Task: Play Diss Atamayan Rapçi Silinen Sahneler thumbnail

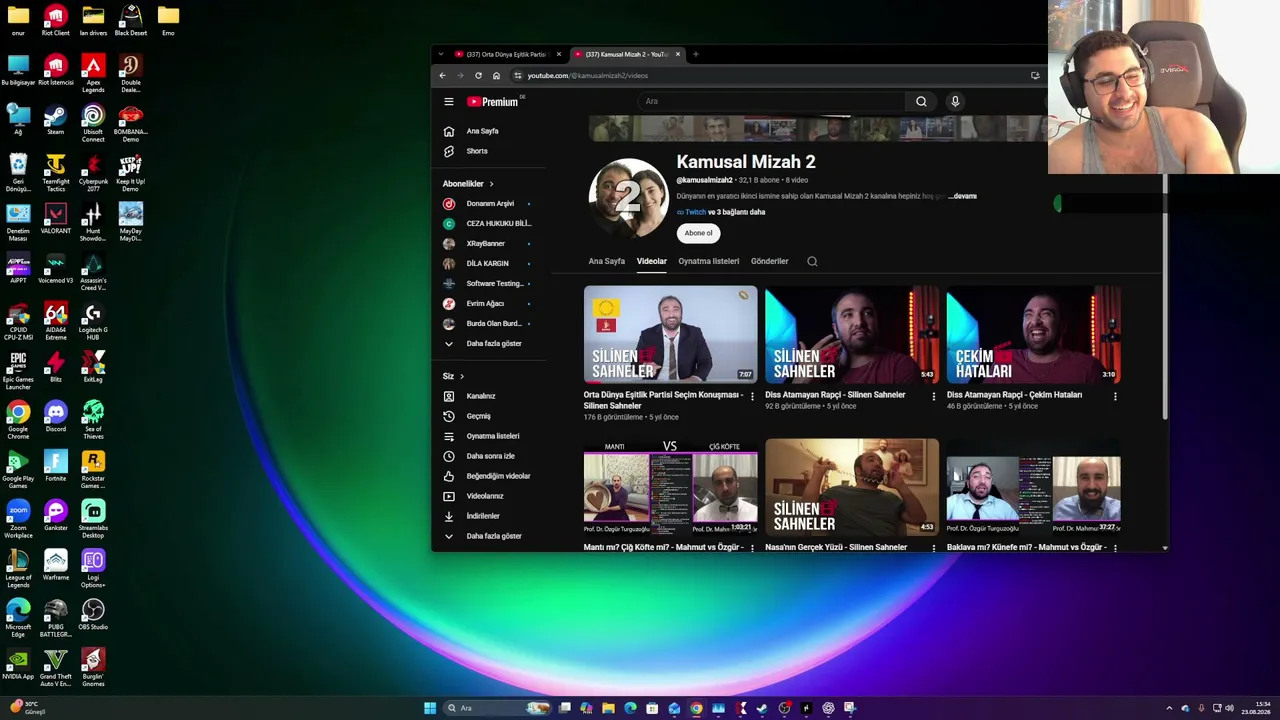Action: tap(852, 335)
